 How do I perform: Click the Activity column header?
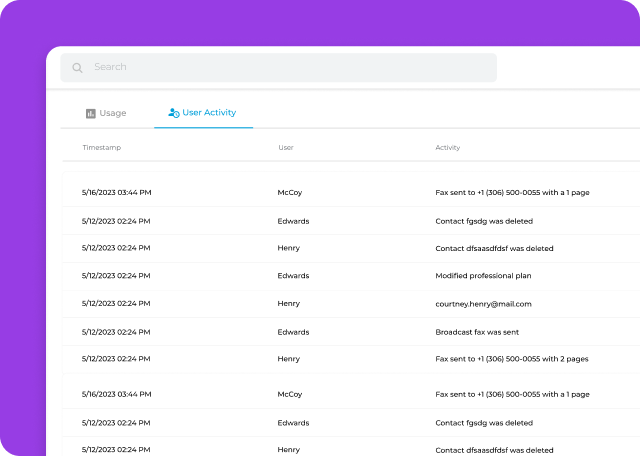click(x=448, y=147)
